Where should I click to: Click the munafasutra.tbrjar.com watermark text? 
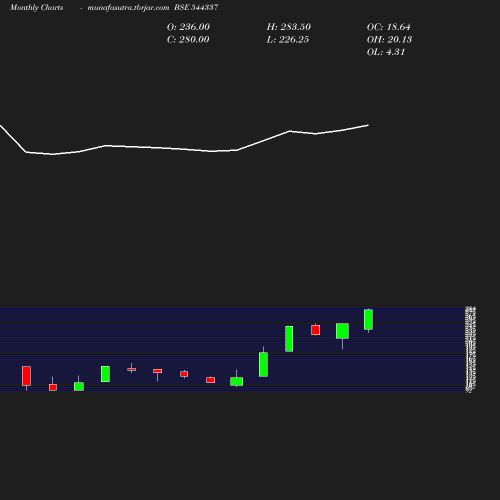[x=128, y=8]
